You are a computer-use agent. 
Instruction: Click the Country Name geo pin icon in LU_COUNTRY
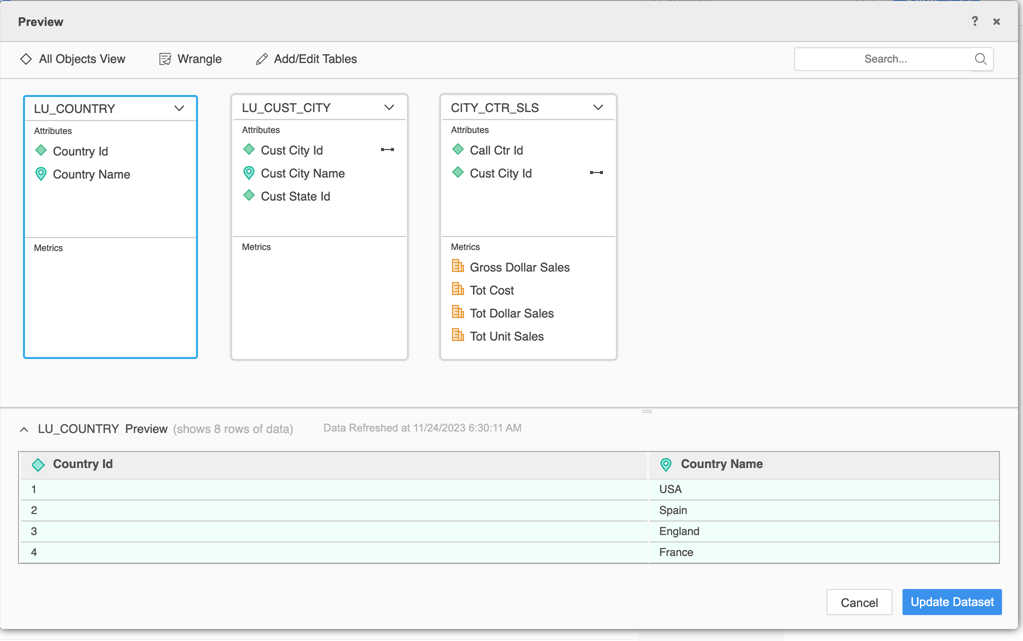tap(41, 174)
